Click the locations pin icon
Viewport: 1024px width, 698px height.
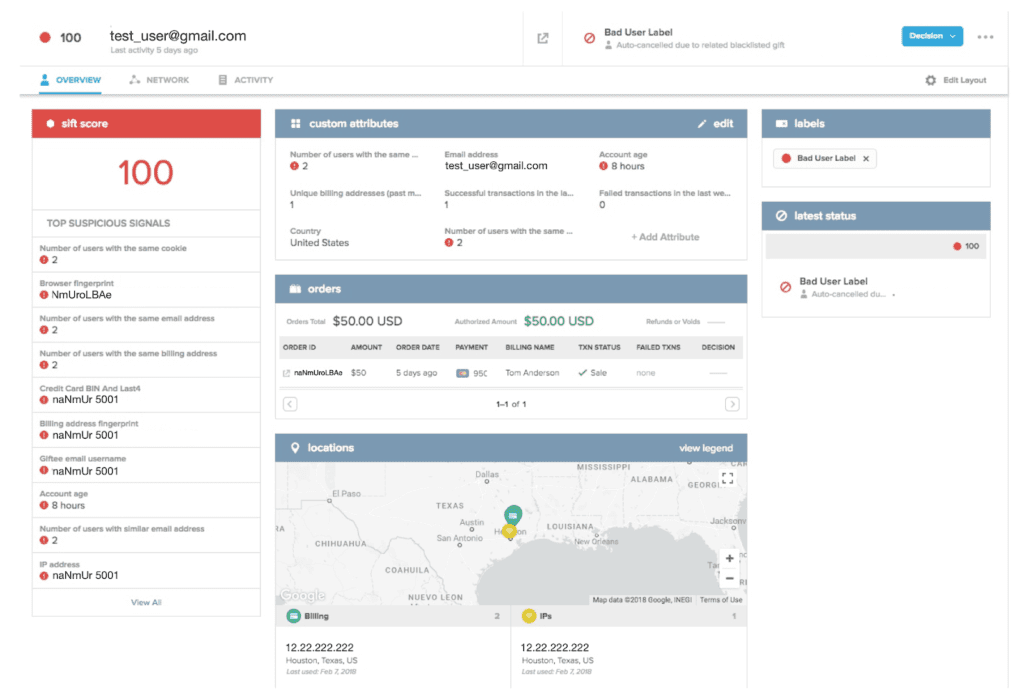point(295,448)
